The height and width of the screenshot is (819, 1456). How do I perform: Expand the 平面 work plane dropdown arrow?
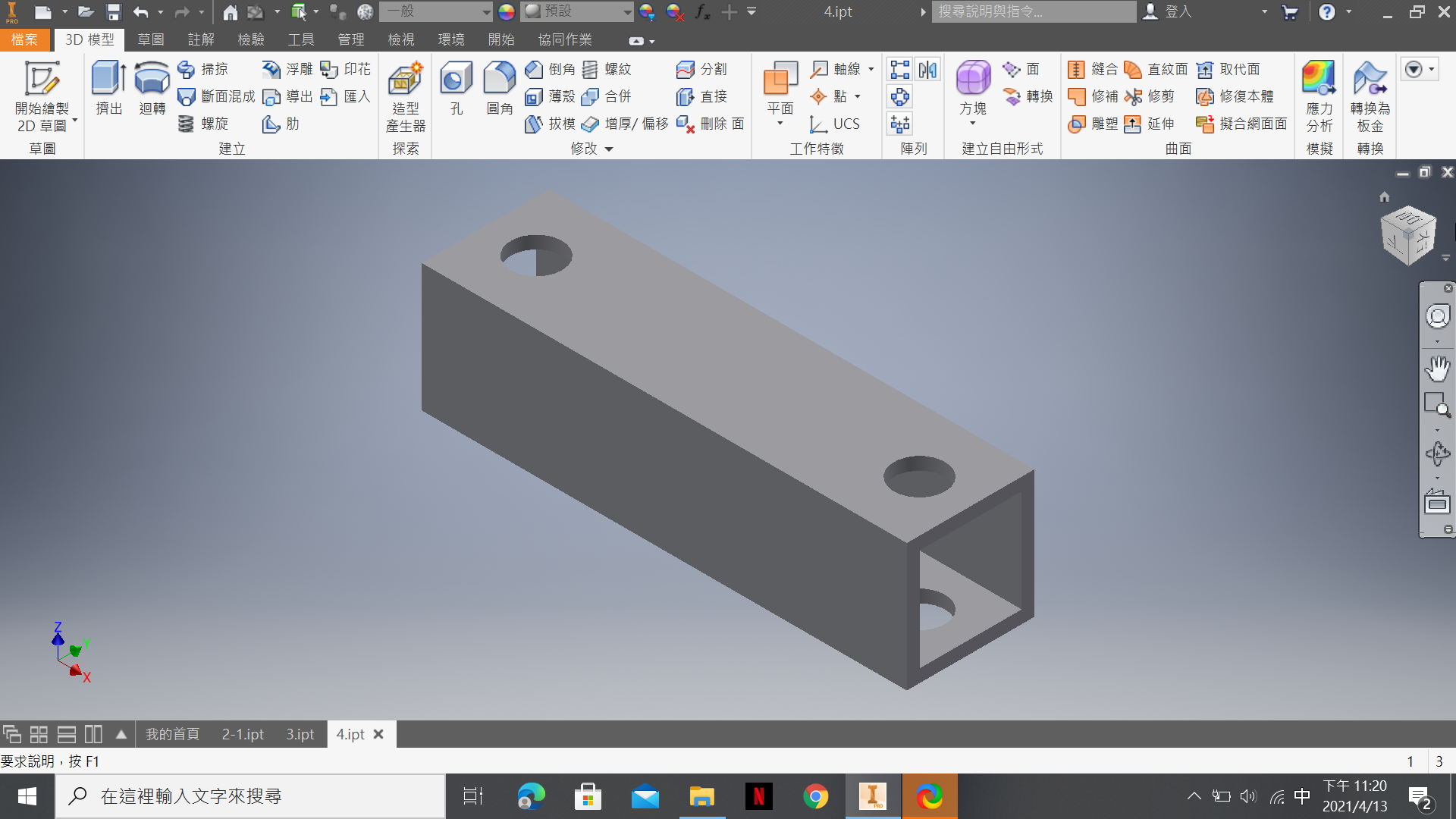coord(780,124)
